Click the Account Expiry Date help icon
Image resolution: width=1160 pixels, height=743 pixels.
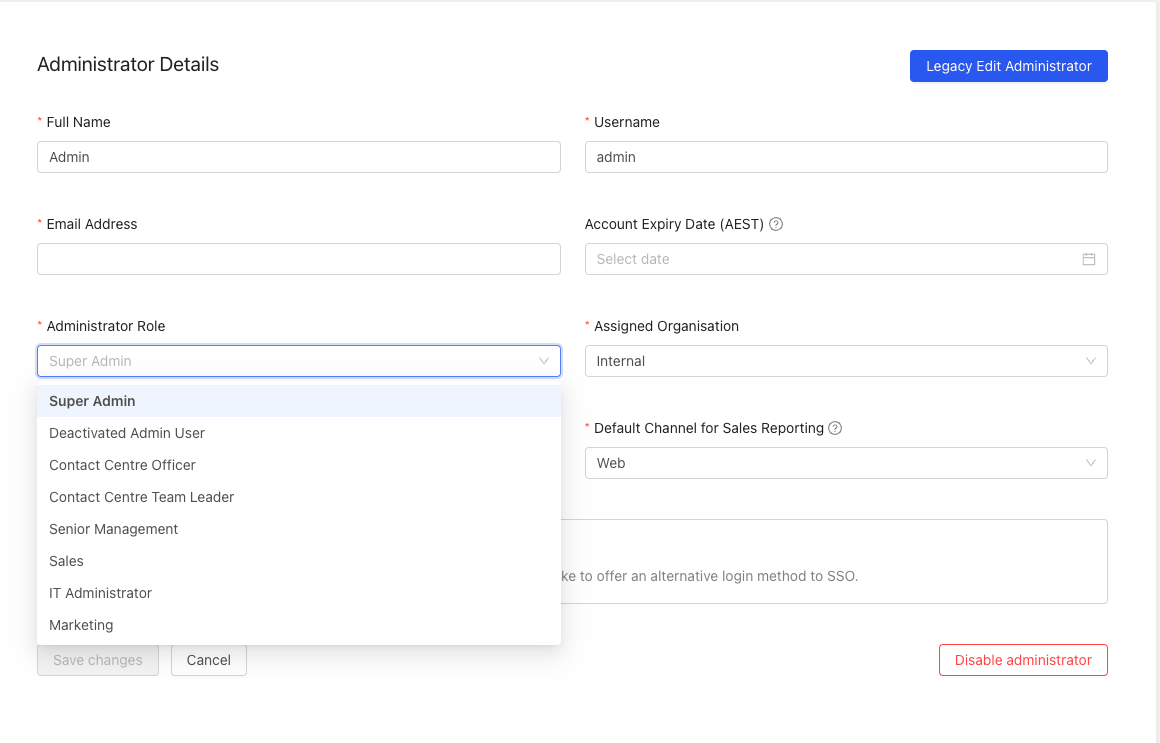pyautogui.click(x=776, y=224)
